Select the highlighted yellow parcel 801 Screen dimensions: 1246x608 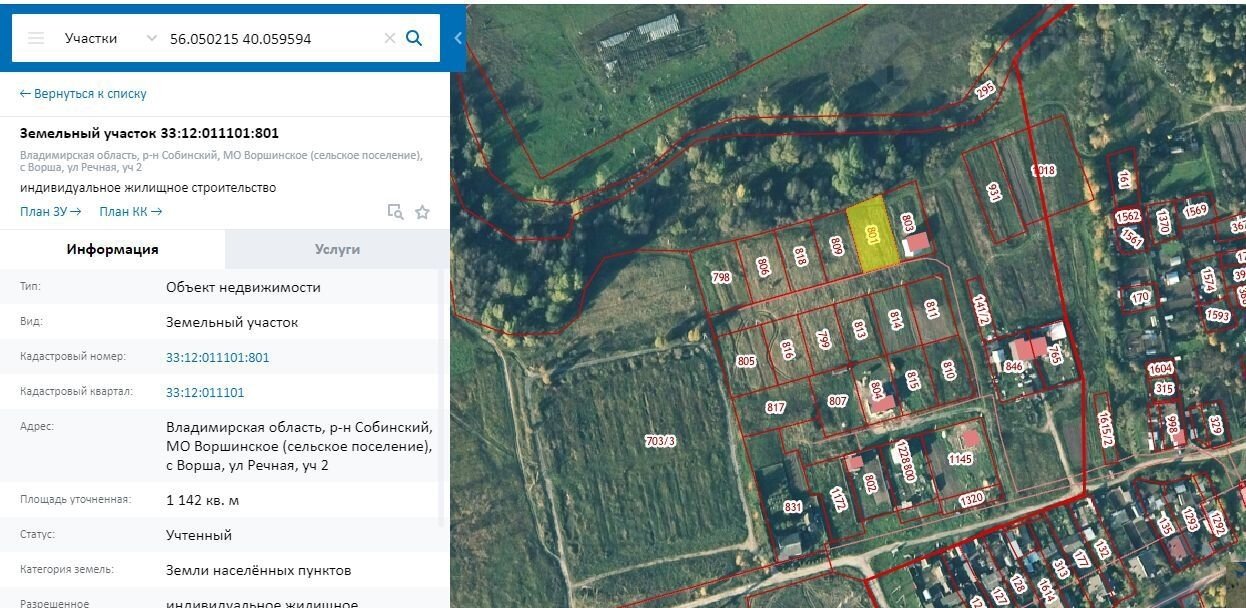tap(871, 235)
